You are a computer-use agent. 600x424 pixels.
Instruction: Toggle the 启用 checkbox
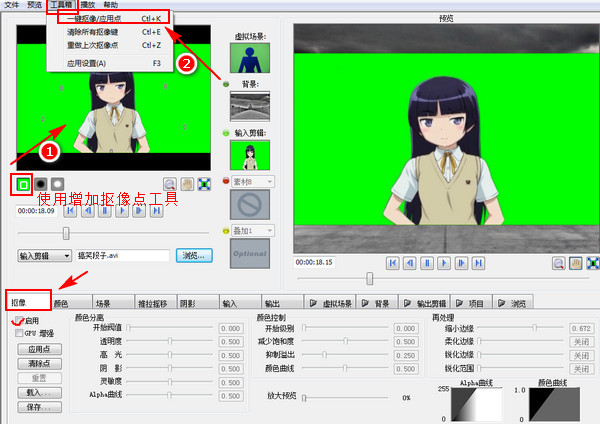pos(19,321)
